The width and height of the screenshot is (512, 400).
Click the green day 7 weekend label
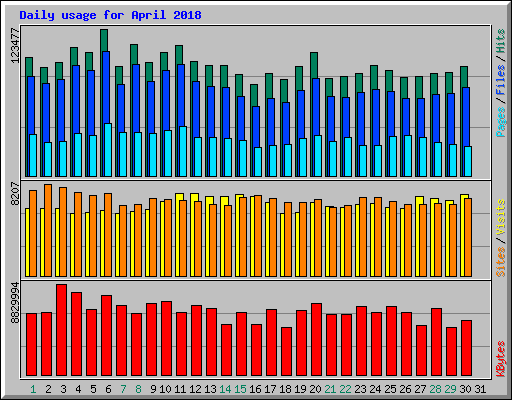pyautogui.click(x=123, y=389)
